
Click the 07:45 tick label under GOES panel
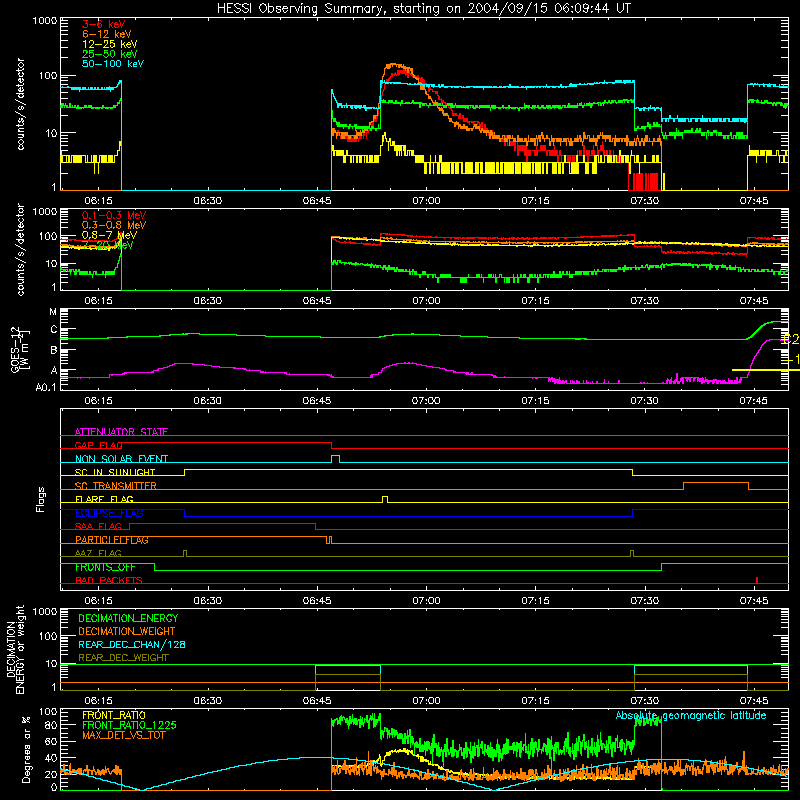[754, 401]
